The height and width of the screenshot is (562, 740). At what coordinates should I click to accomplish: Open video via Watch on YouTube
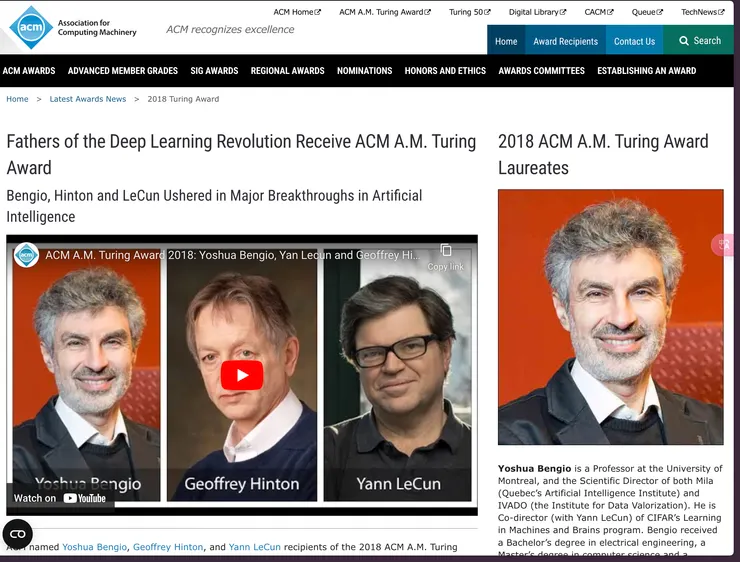(60, 498)
